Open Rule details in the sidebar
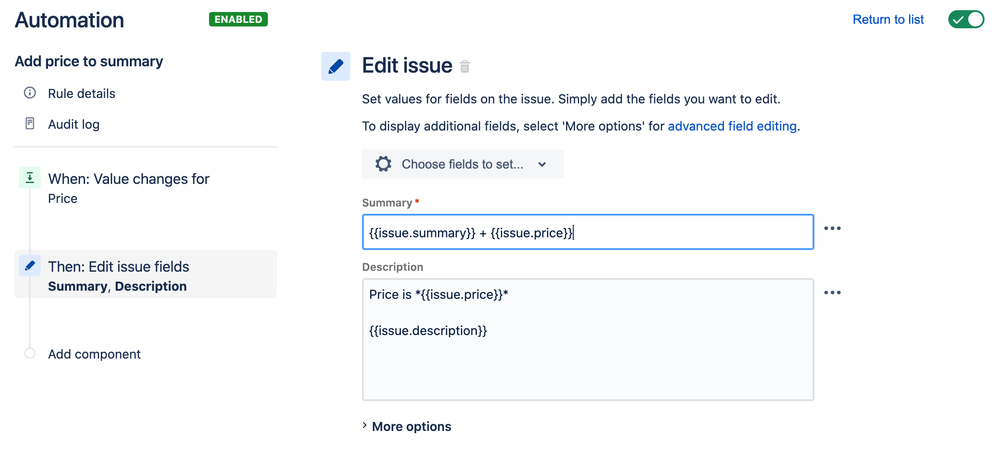 coord(82,93)
